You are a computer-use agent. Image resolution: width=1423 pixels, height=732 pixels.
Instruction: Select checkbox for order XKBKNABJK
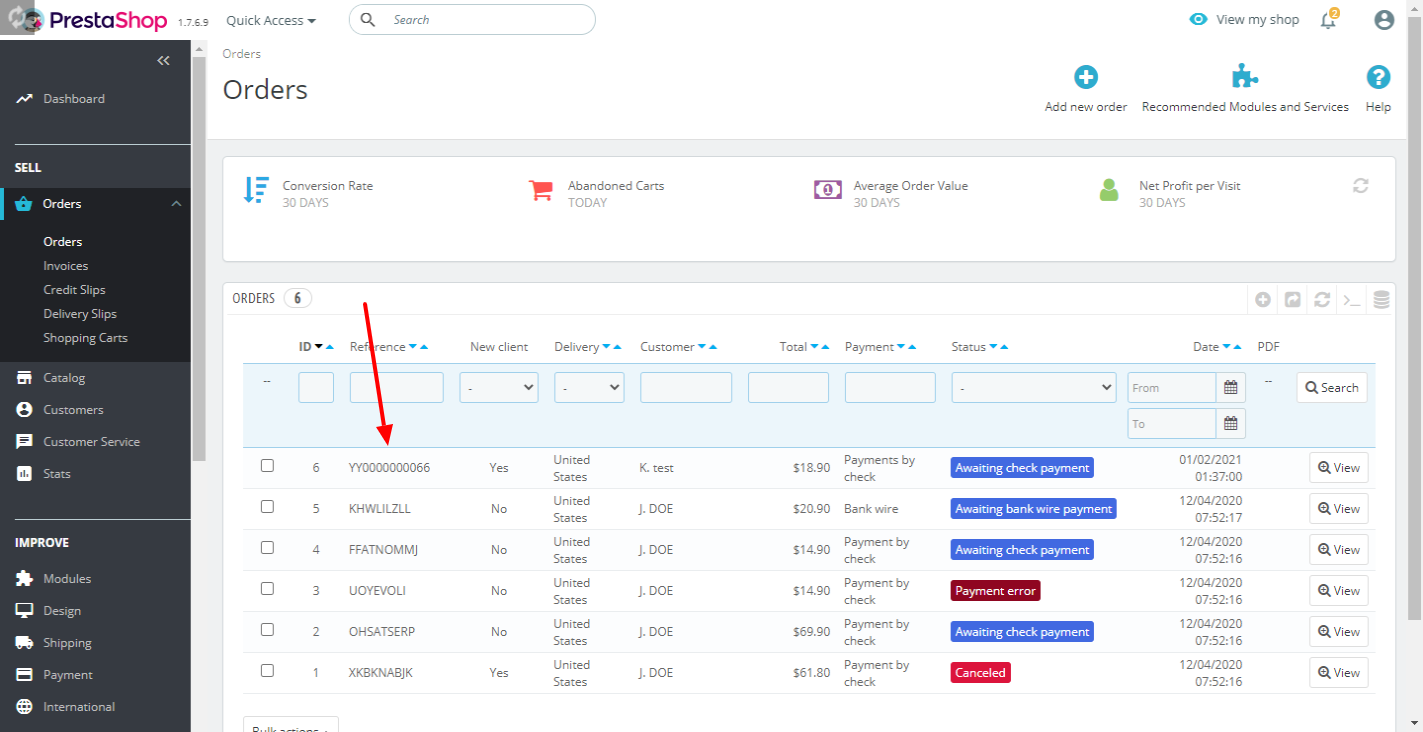coord(267,671)
